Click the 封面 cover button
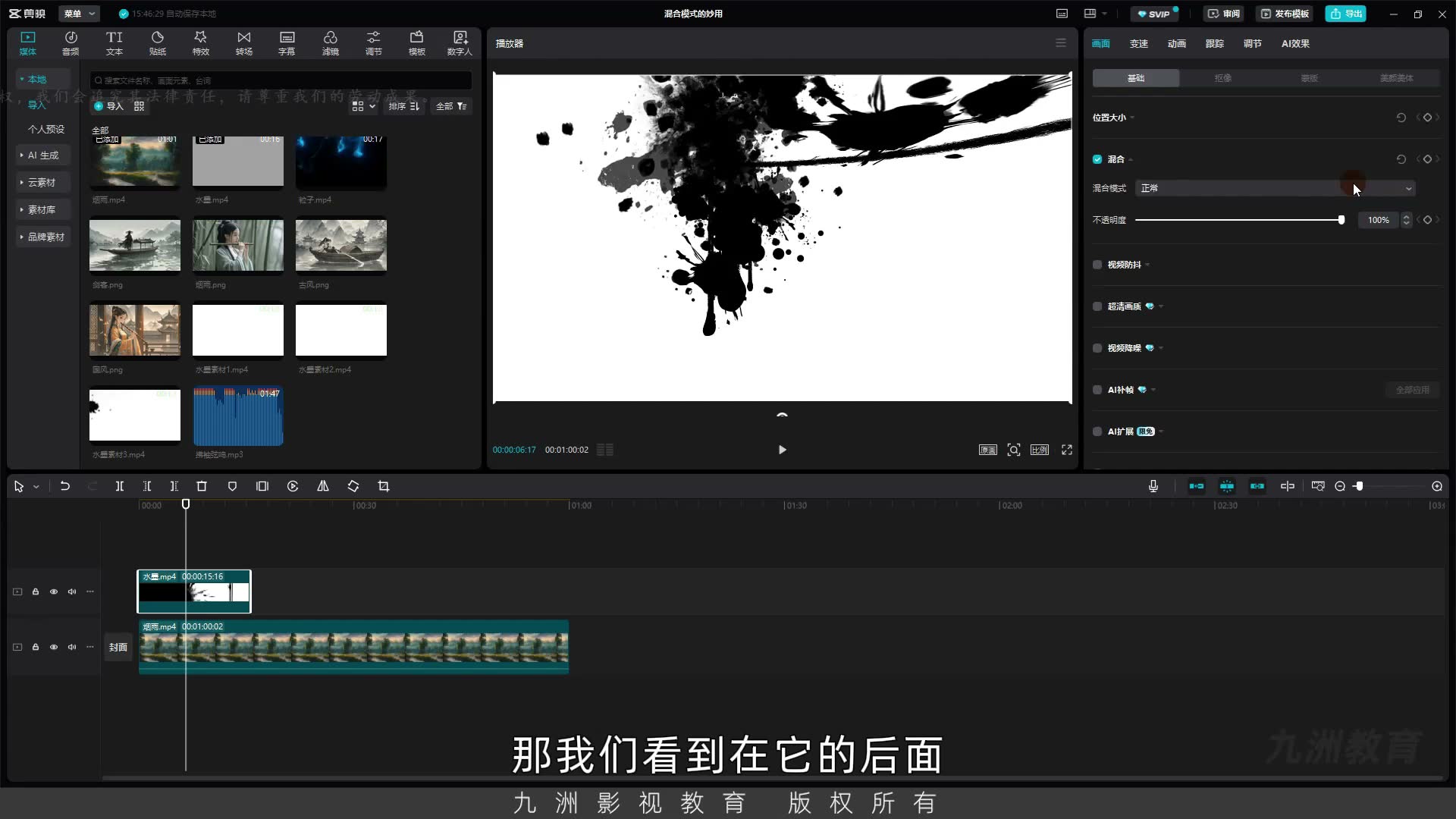 tap(118, 647)
